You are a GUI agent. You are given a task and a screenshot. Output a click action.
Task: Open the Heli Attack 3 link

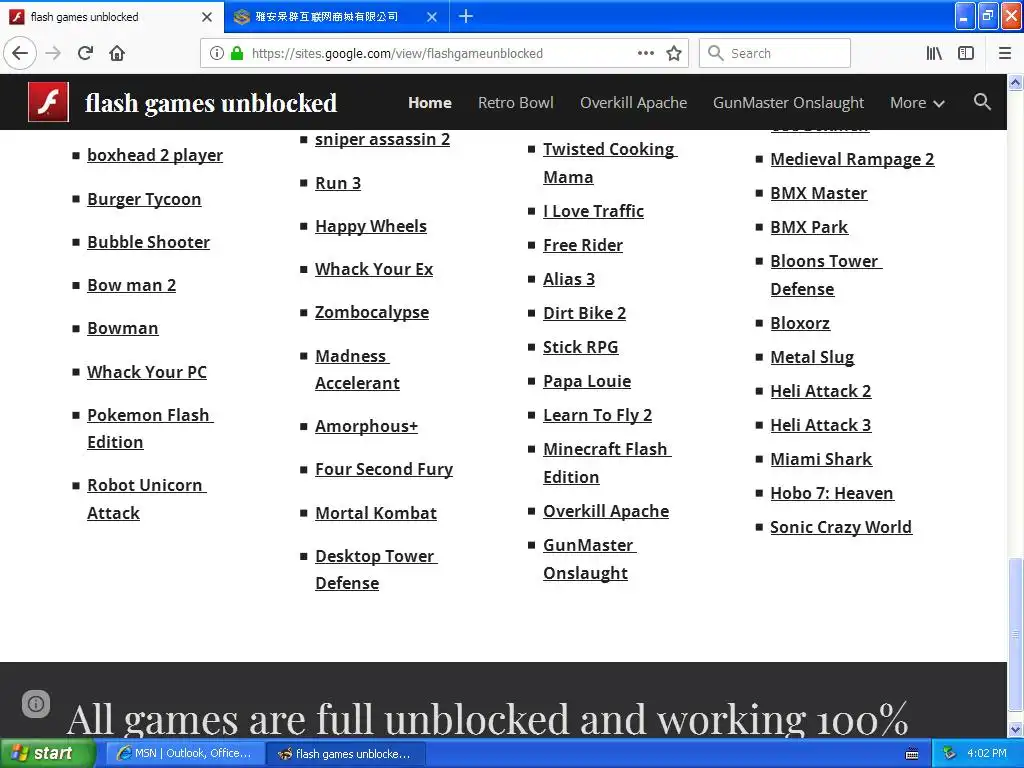point(820,425)
